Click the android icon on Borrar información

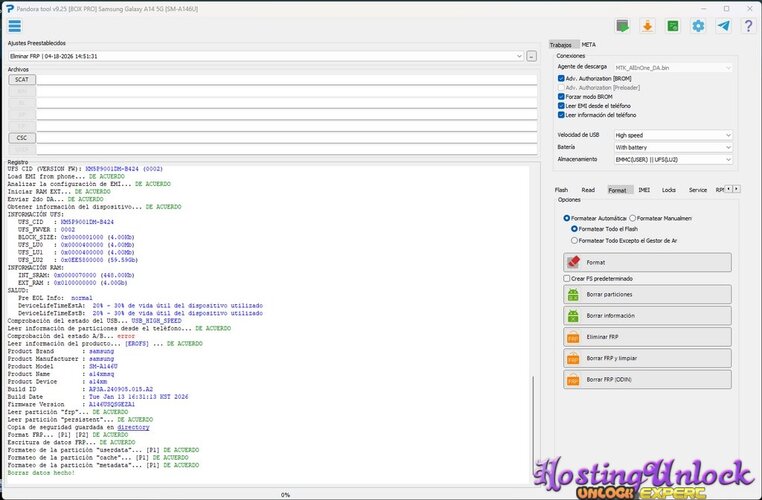click(x=573, y=315)
